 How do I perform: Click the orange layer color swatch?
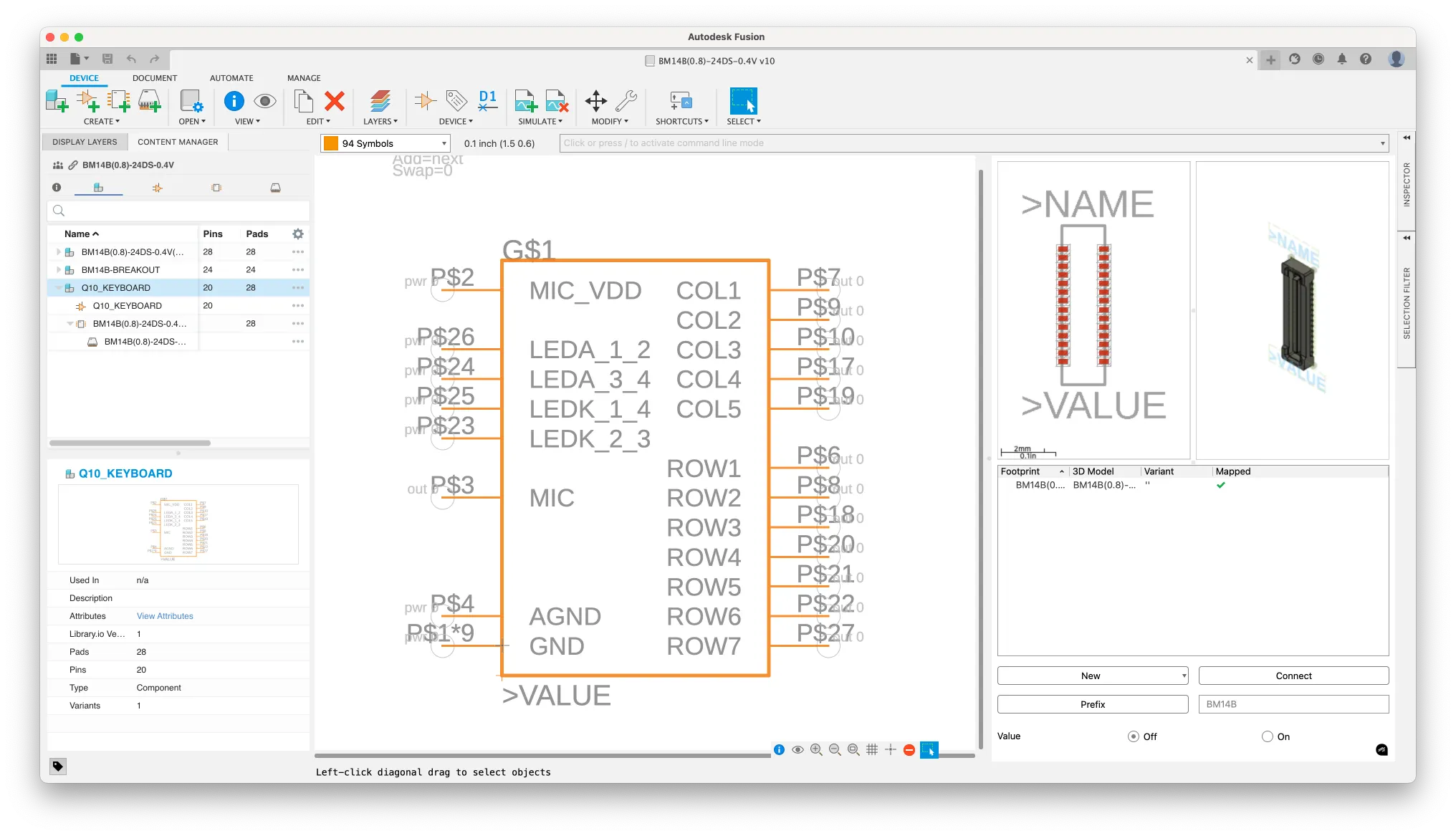click(x=330, y=143)
